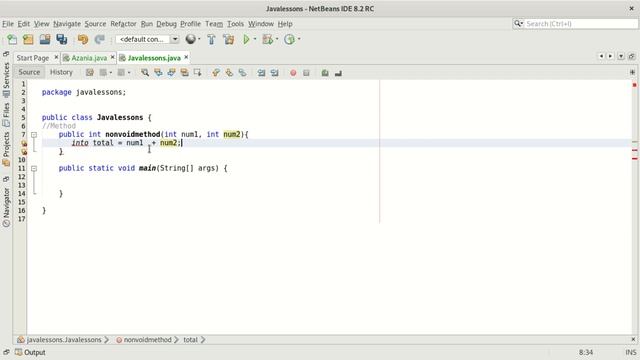Open the Debug Project dropdown arrow
This screenshot has height=360, width=640.
(276, 39)
